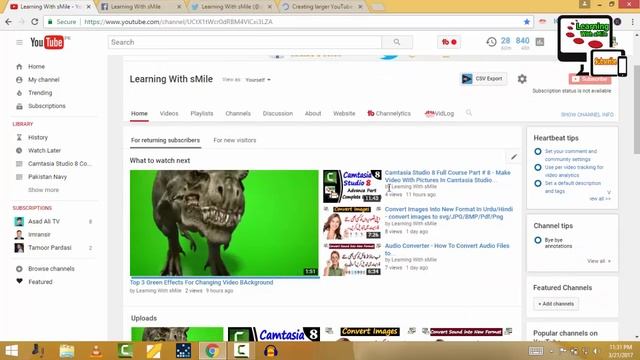The image size is (640, 360).
Task: Click the Watch Later clock icon
Action: coord(19,151)
